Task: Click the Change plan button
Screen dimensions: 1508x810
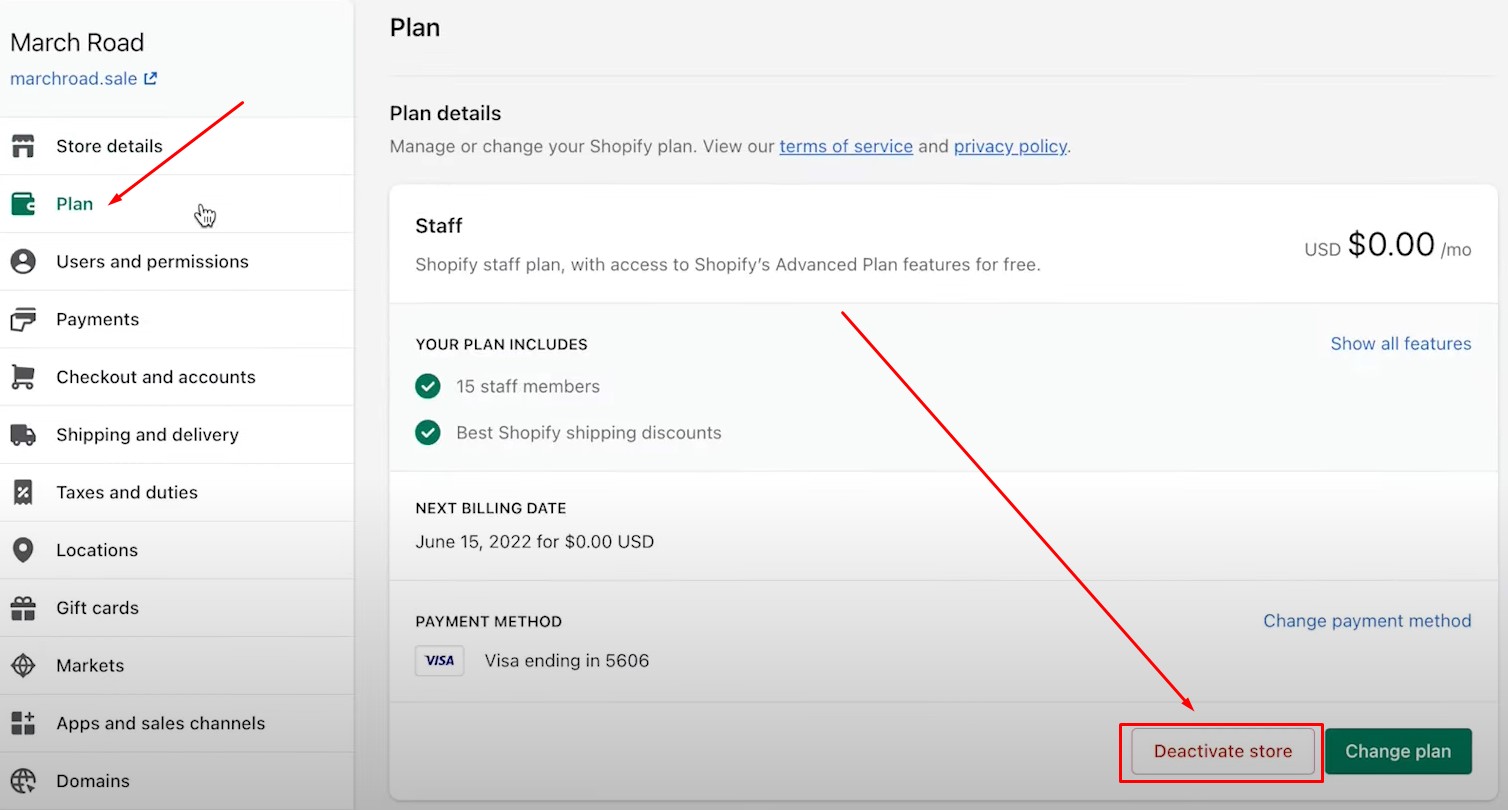Action: point(1398,751)
